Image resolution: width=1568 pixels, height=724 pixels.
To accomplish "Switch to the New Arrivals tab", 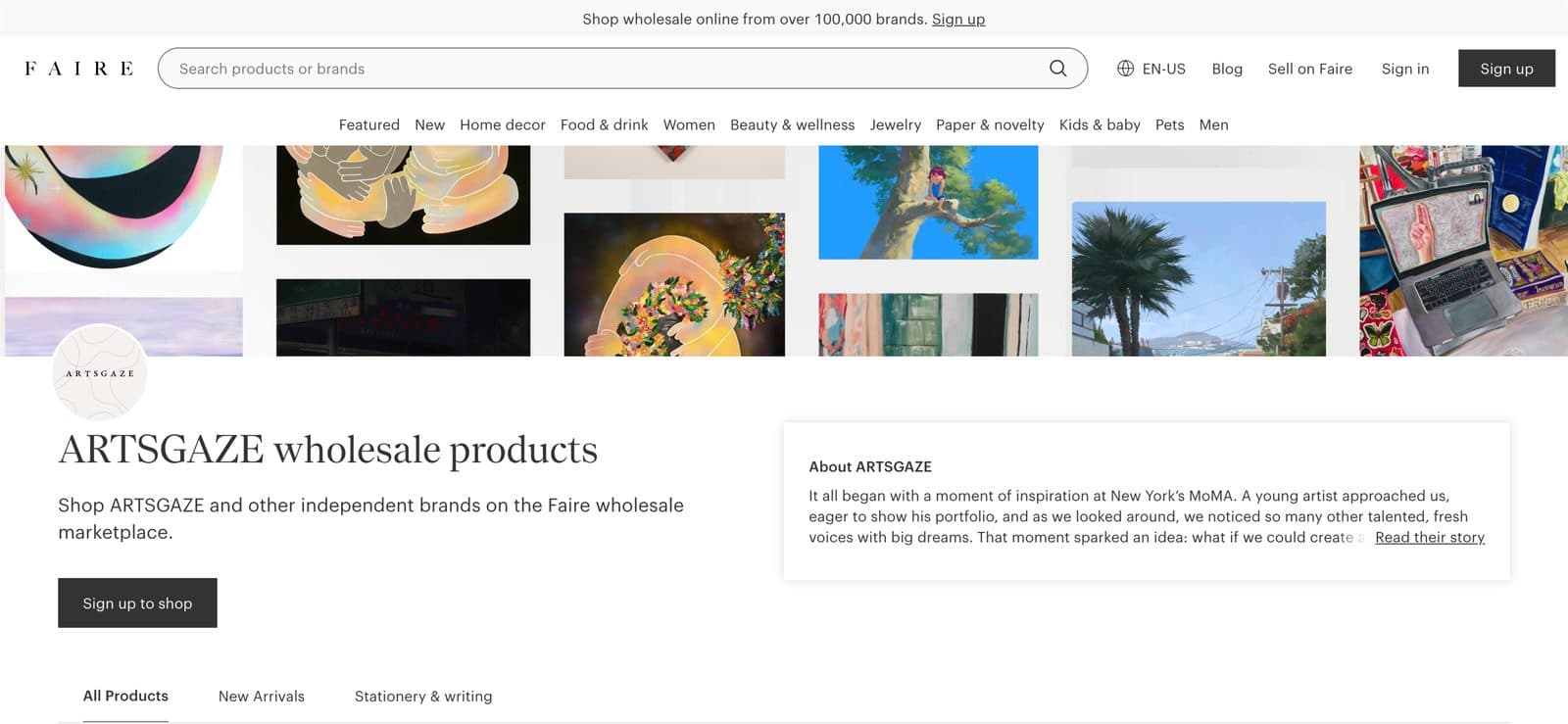I will pyautogui.click(x=261, y=697).
